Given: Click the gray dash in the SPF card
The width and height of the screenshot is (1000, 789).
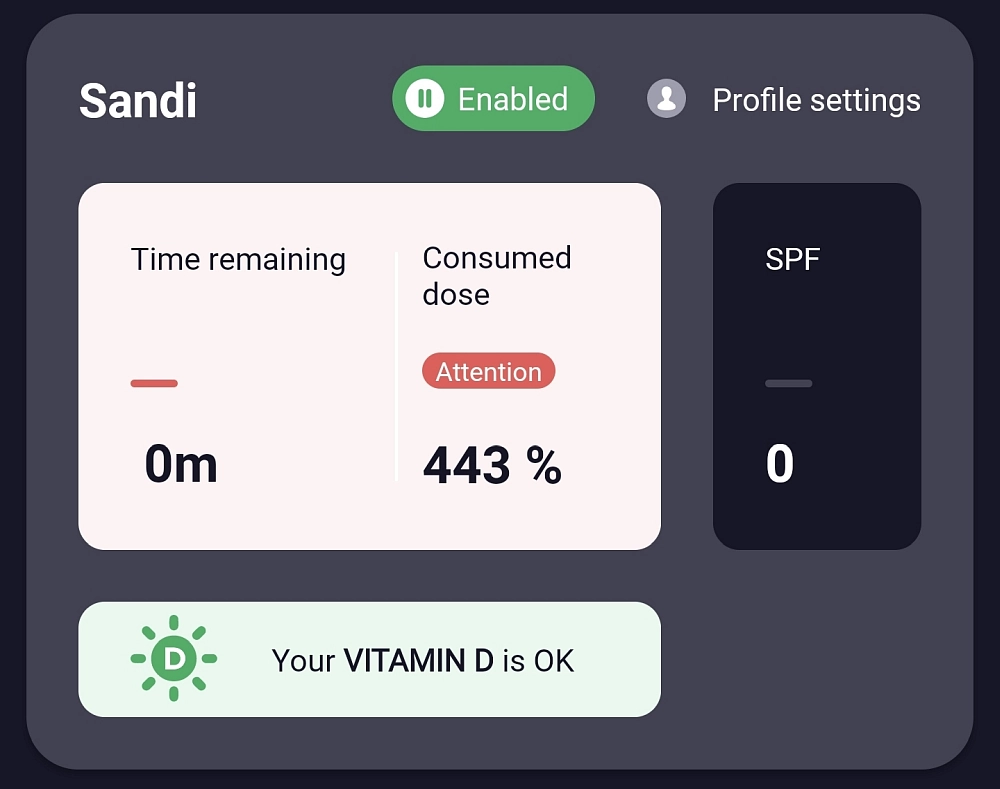Looking at the screenshot, I should (x=788, y=383).
